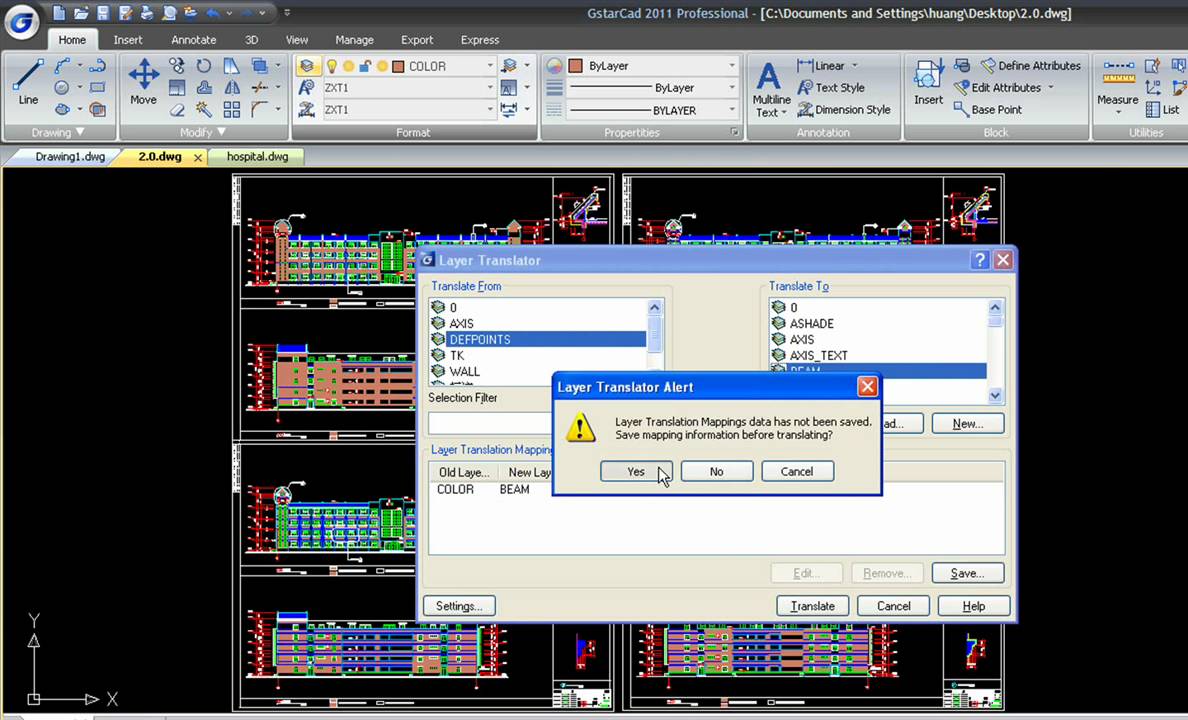Open the Edit Attributes dropdown

coord(1051,88)
